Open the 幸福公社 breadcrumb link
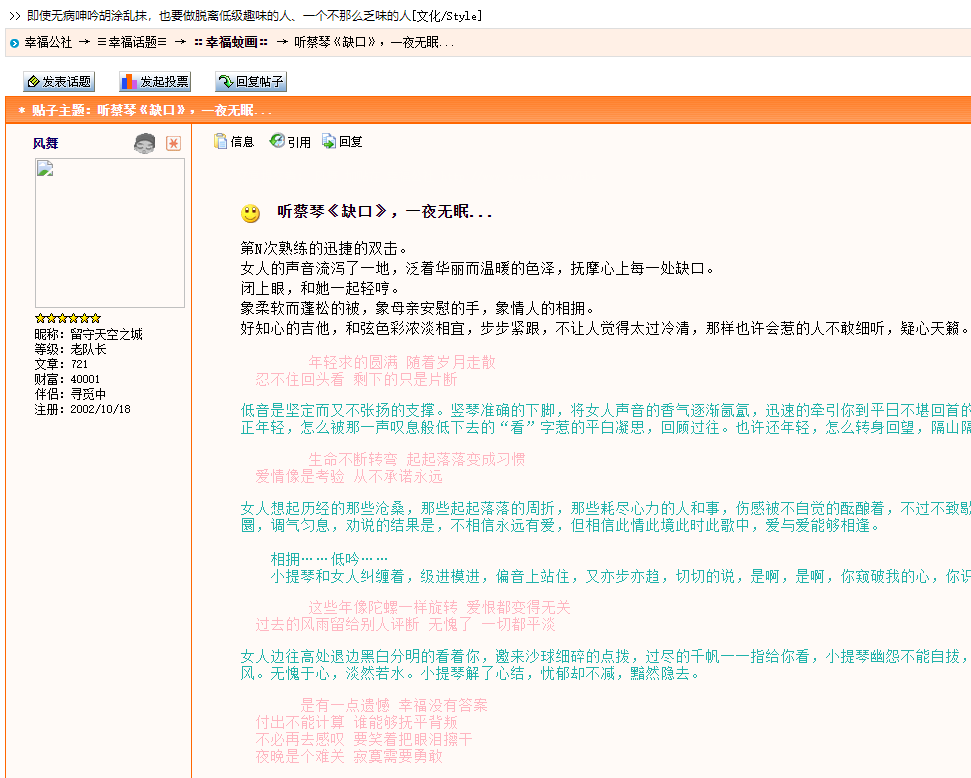 point(48,42)
